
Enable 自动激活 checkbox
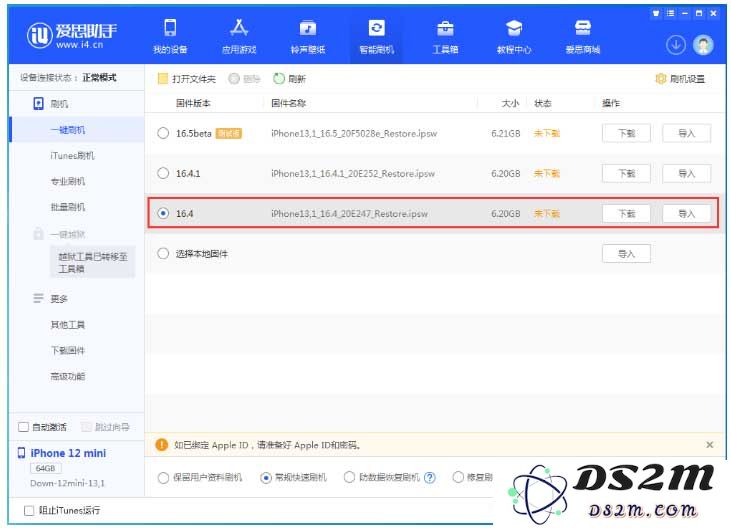[x=23, y=427]
